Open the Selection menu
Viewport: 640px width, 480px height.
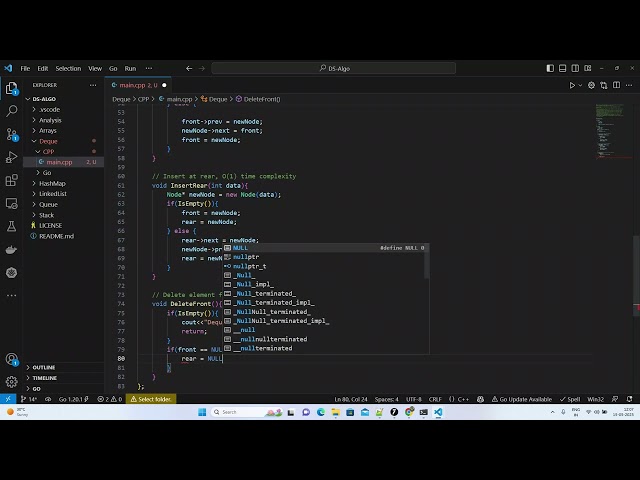point(68,68)
